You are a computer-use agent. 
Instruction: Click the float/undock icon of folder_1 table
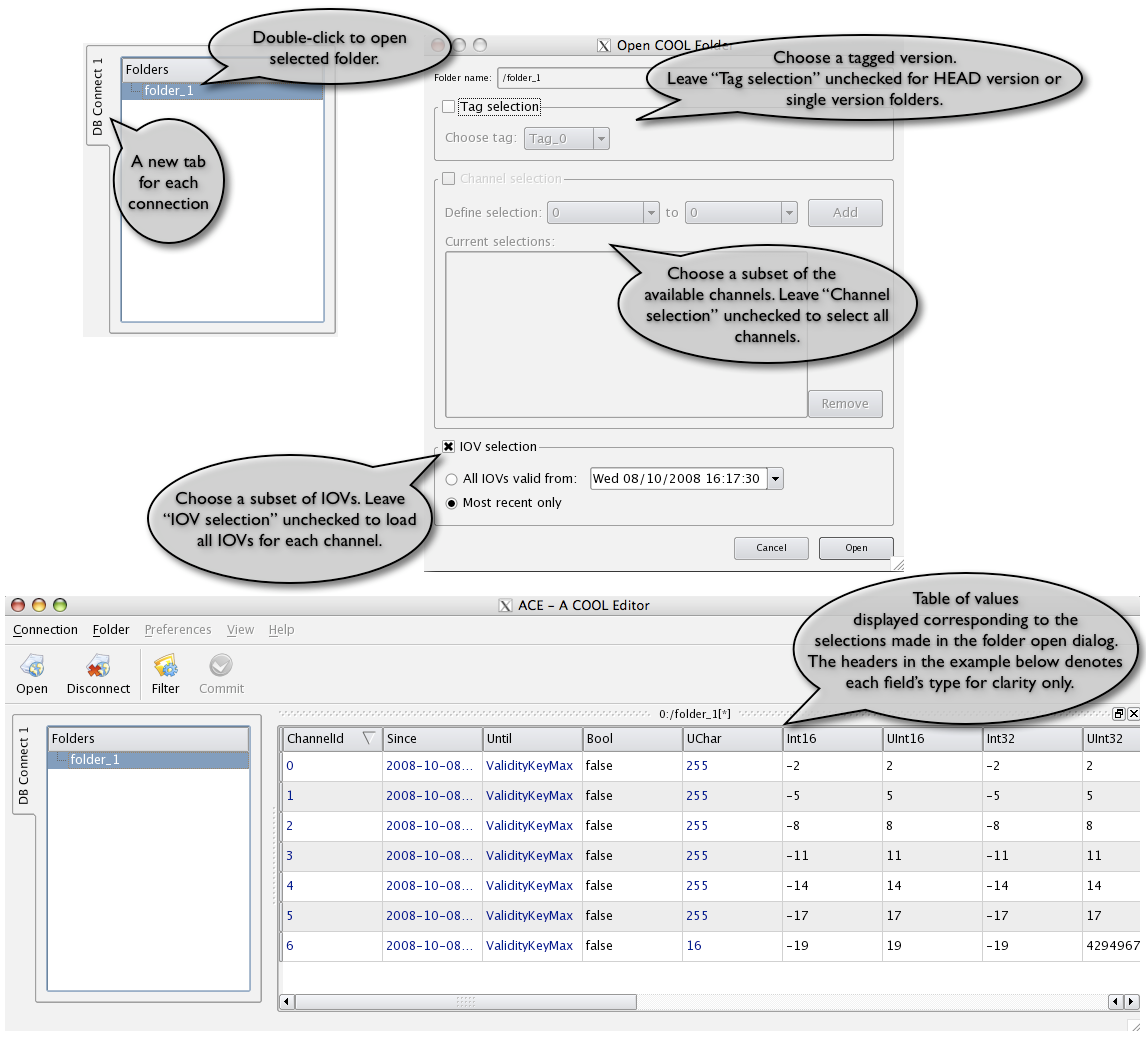[x=1119, y=713]
